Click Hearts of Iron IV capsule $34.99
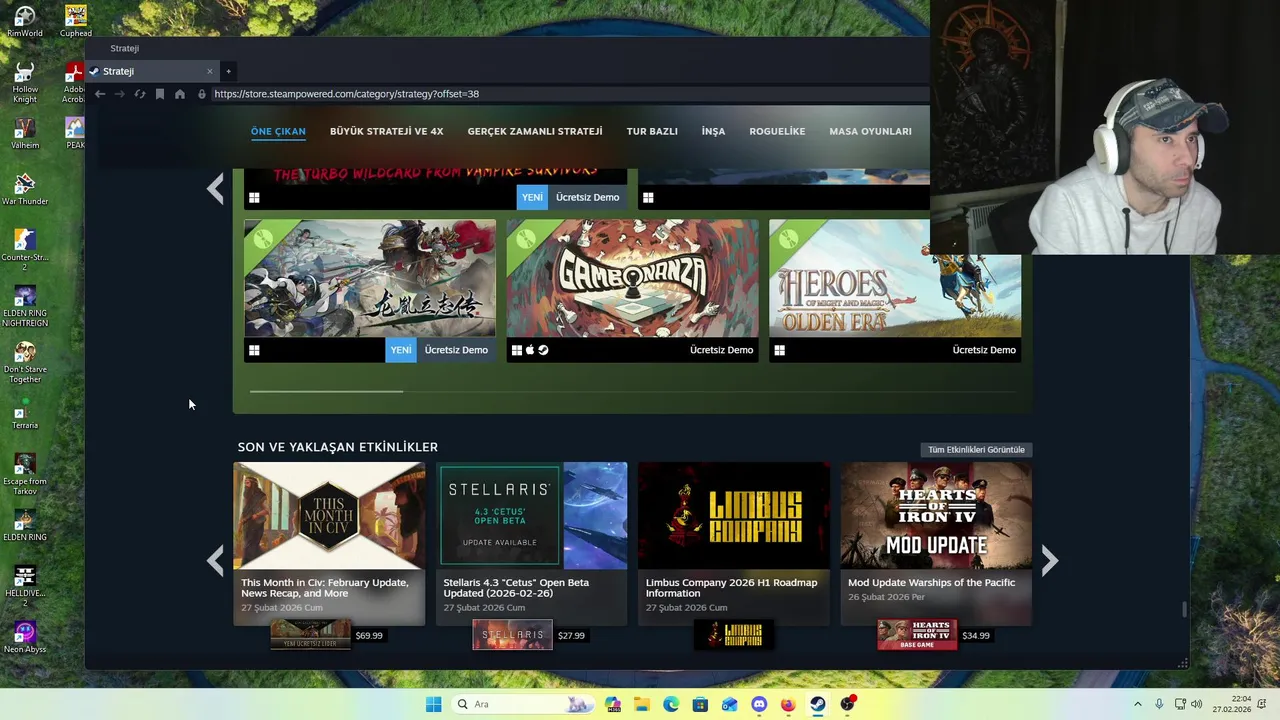Screen dimensions: 1280x720 tap(917, 635)
